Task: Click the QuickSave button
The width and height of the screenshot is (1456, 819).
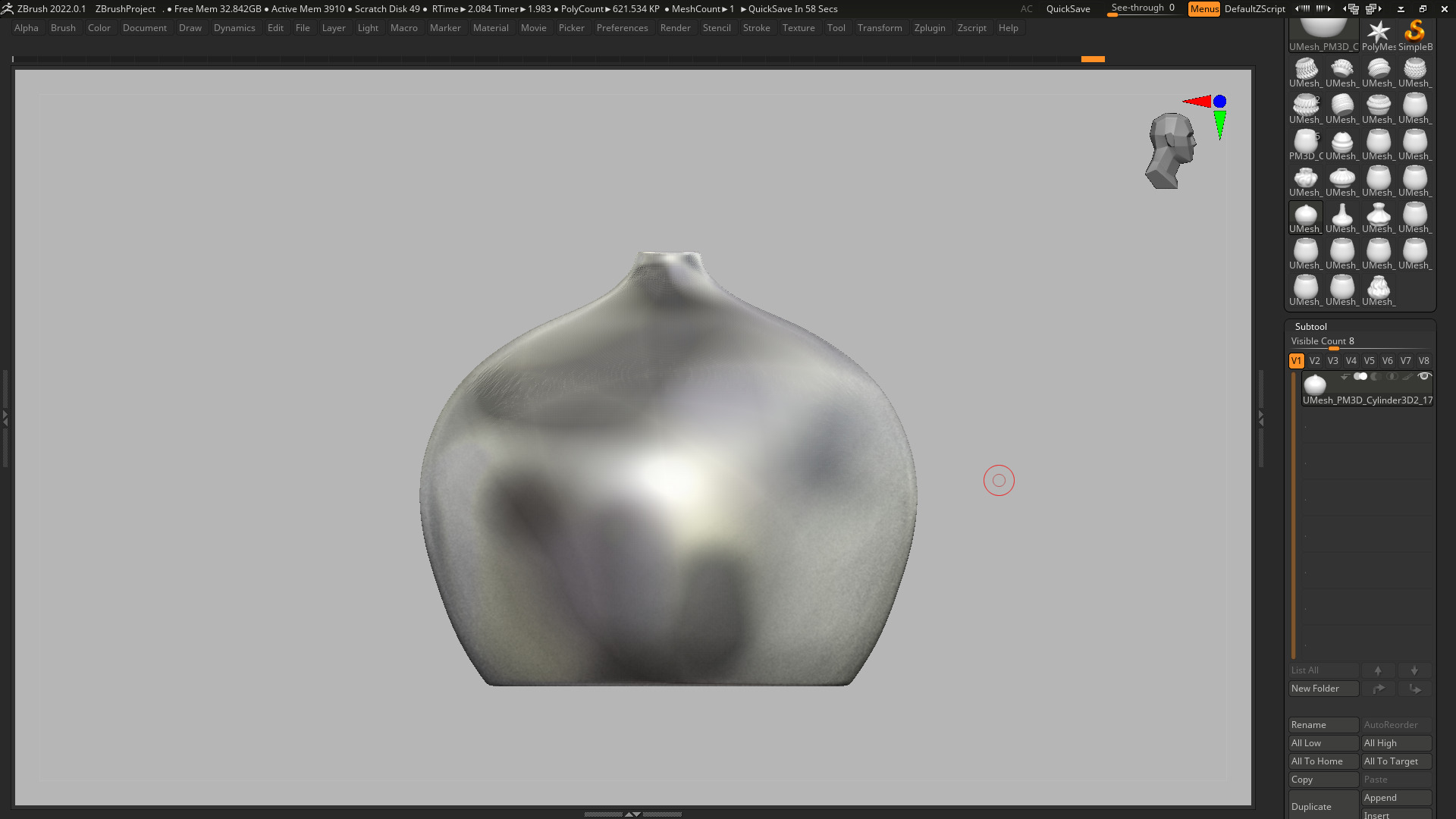Action: coord(1068,9)
